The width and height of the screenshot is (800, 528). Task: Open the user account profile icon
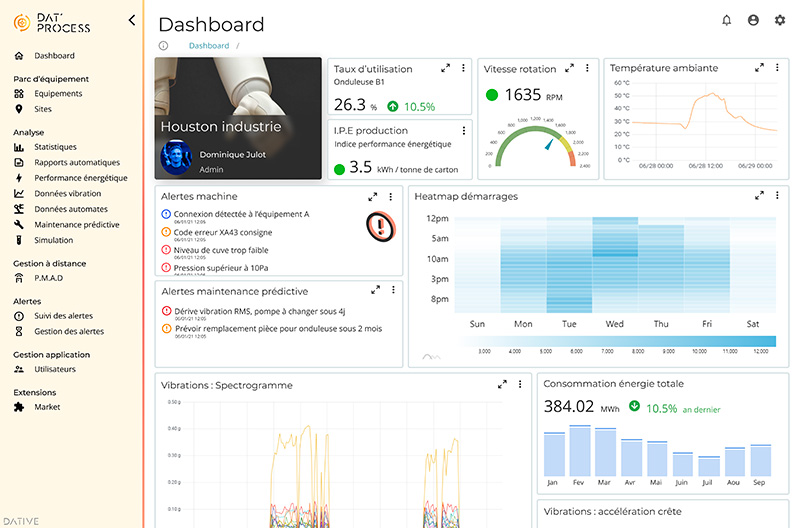(753, 20)
